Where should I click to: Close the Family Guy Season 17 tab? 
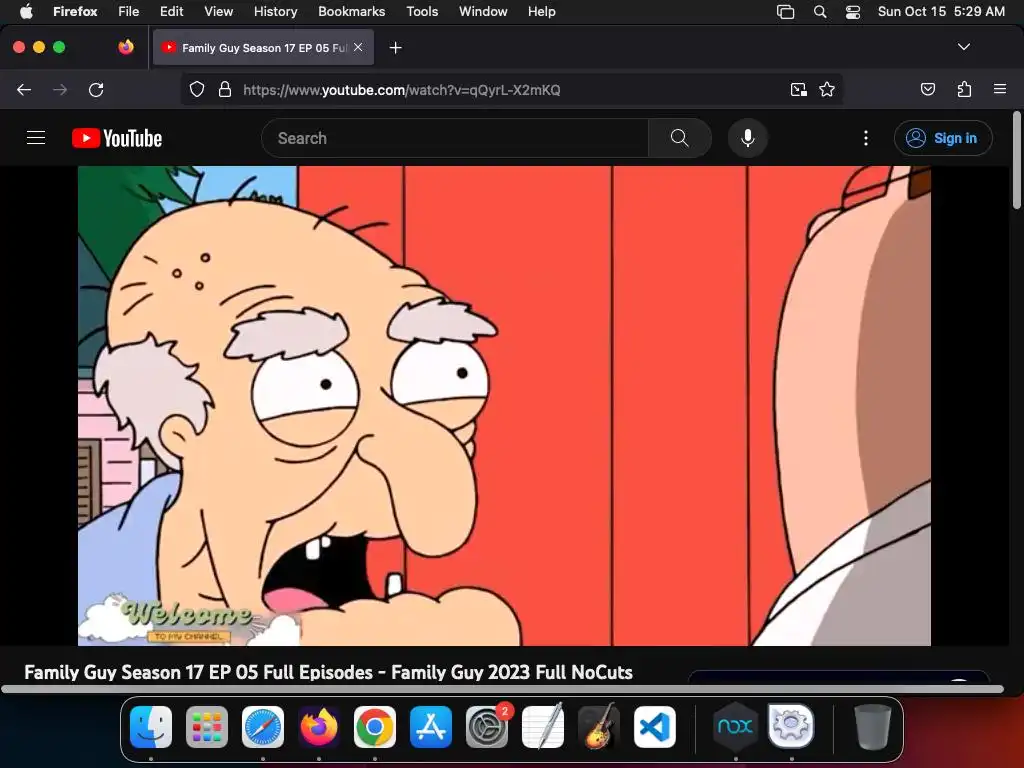(x=358, y=47)
